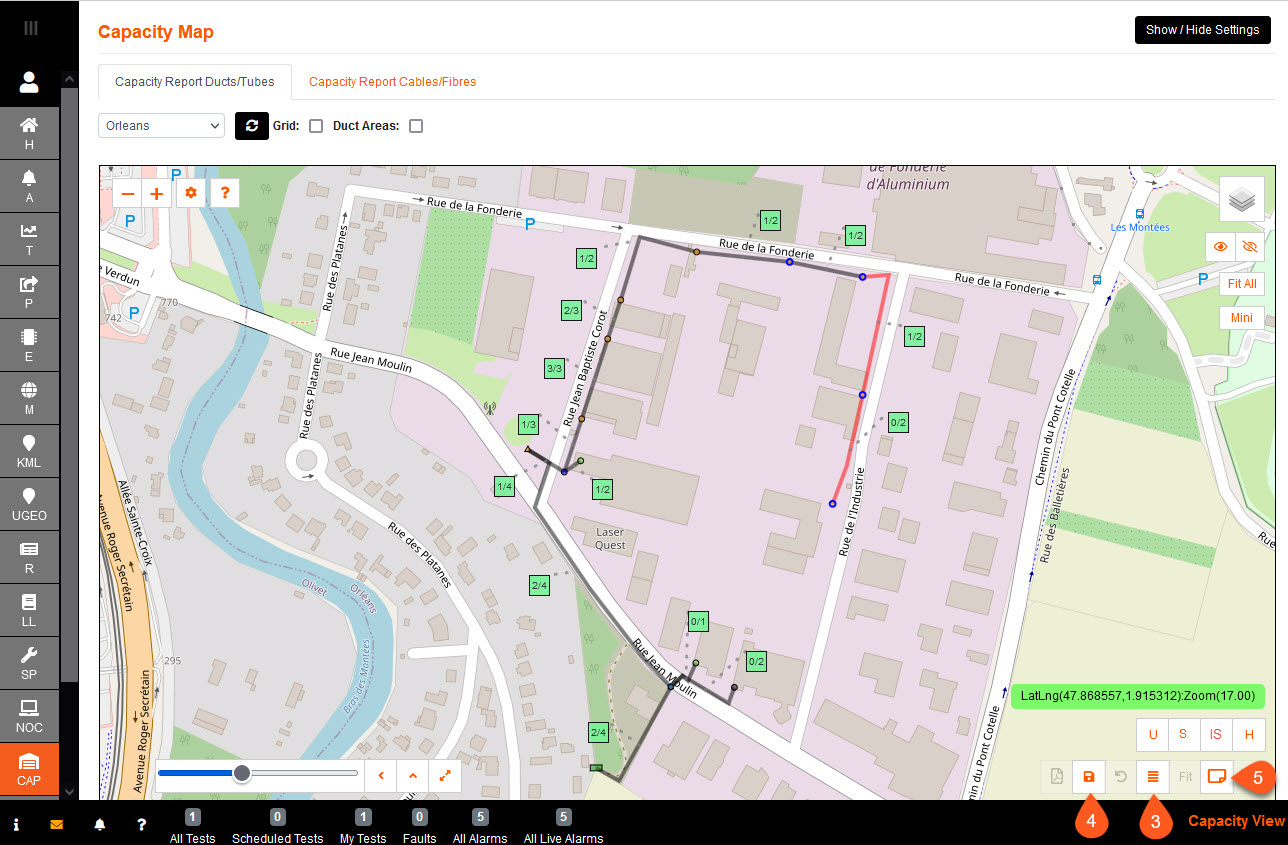
Task: Hide all with the crossed-eye icon
Action: click(1248, 246)
